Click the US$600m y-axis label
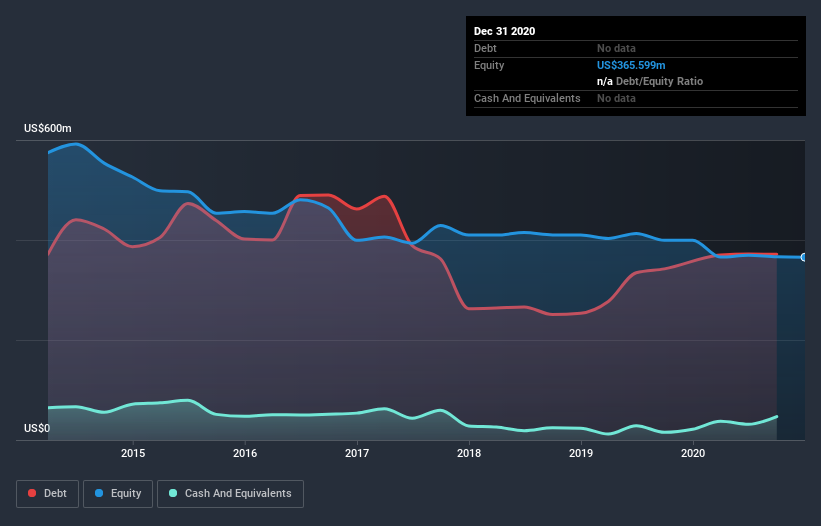 tap(48, 128)
